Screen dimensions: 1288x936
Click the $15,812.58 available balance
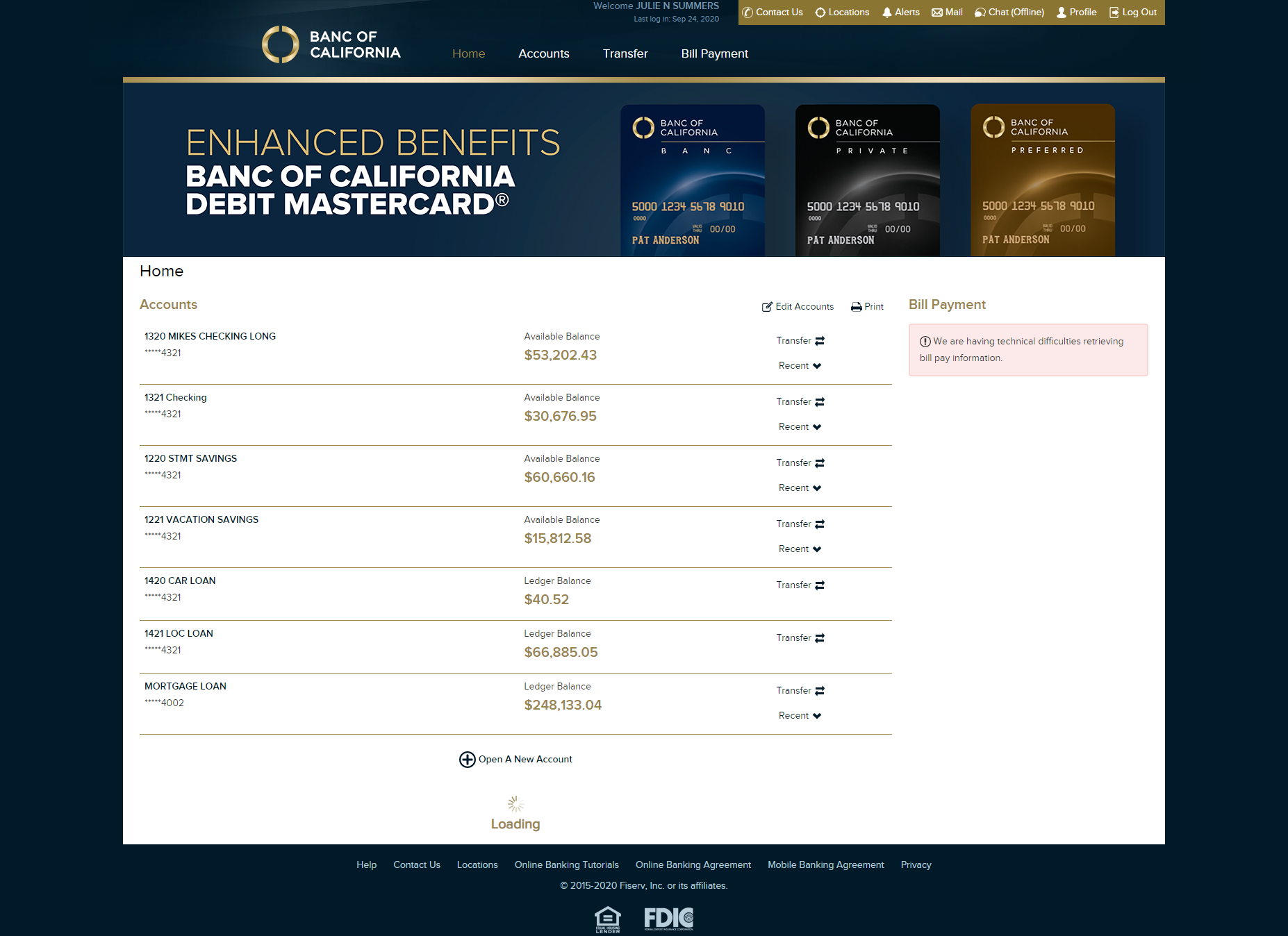(x=557, y=538)
